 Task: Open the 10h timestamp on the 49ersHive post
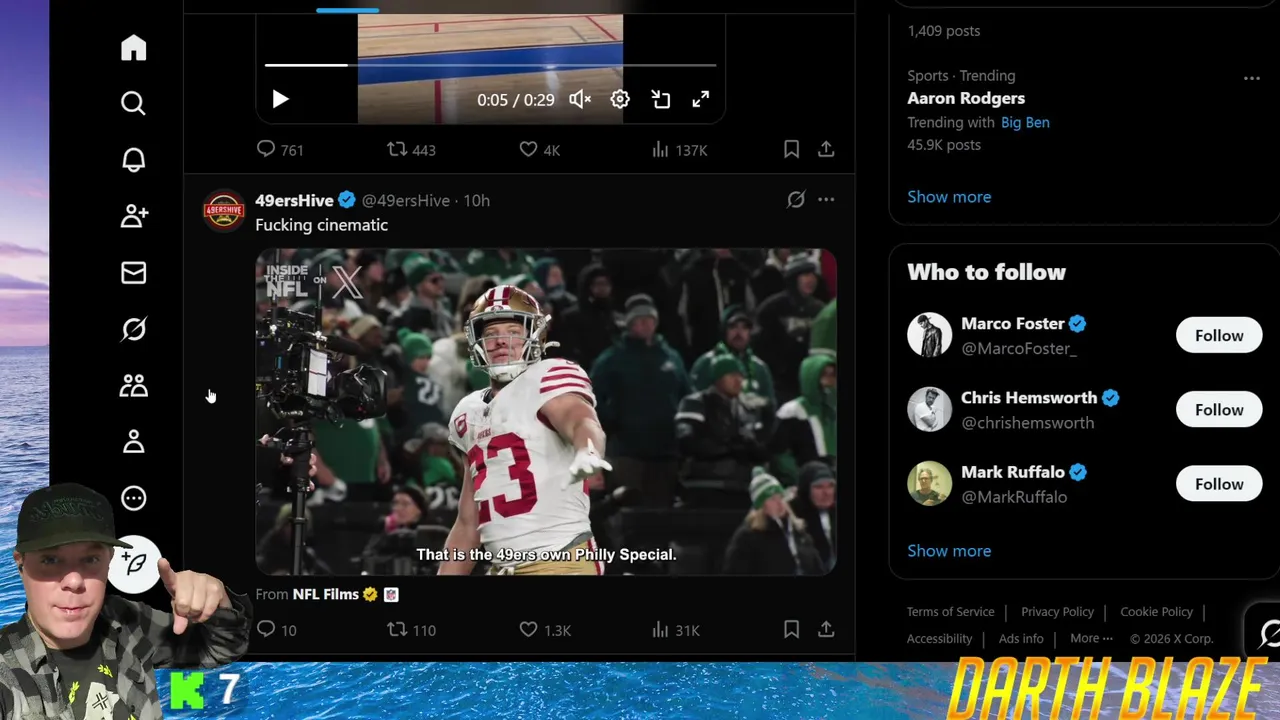476,200
